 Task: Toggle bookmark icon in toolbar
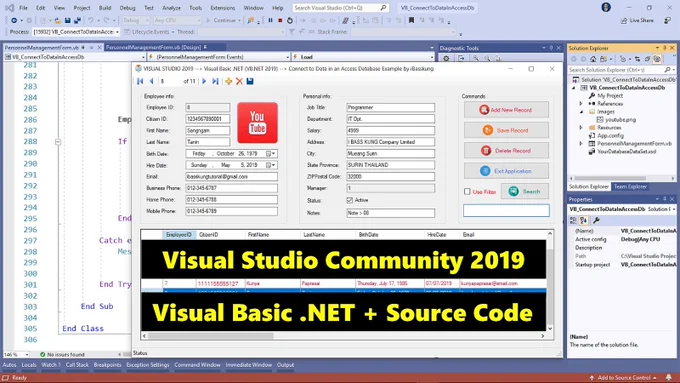[411, 20]
